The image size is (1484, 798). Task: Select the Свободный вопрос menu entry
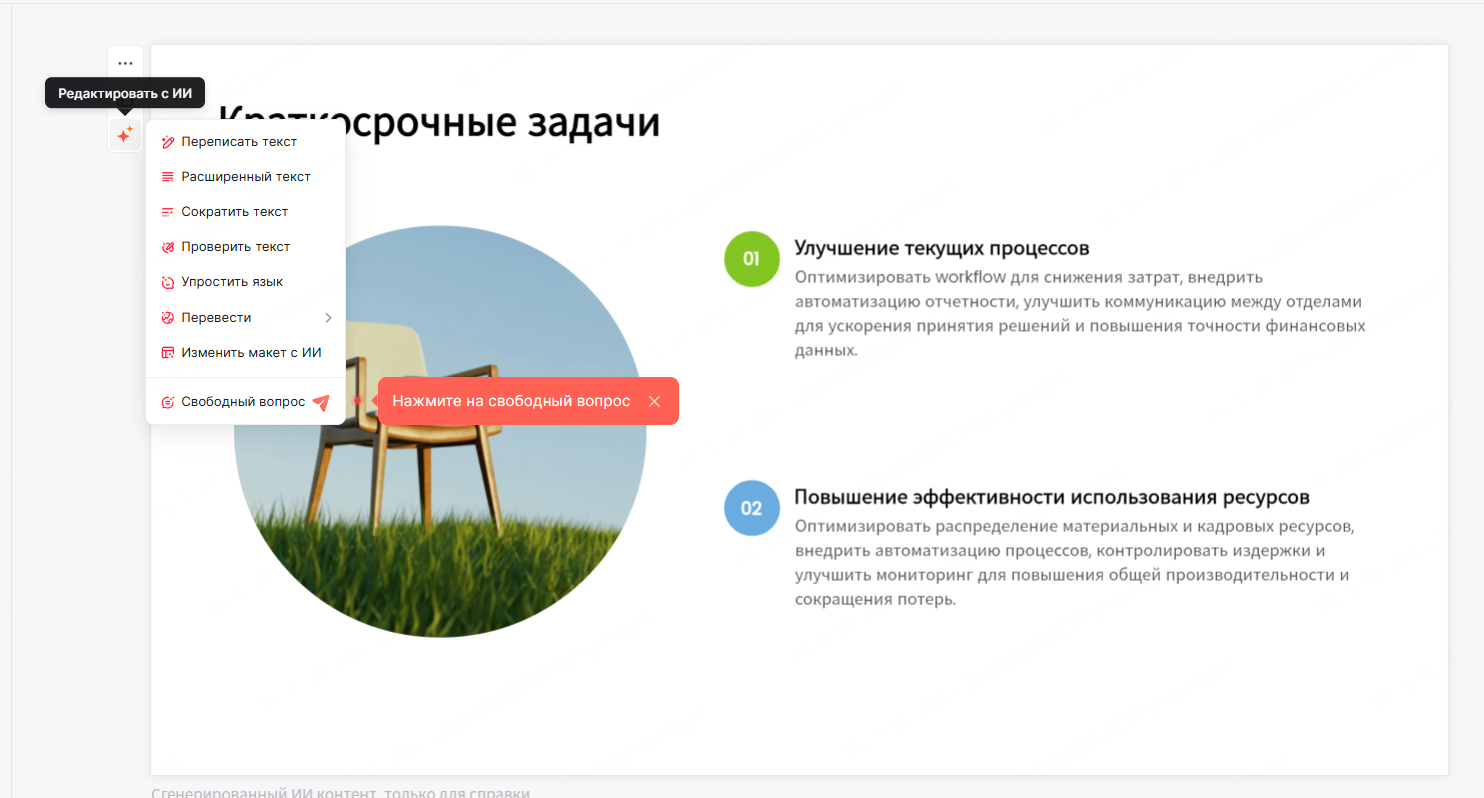coord(242,402)
